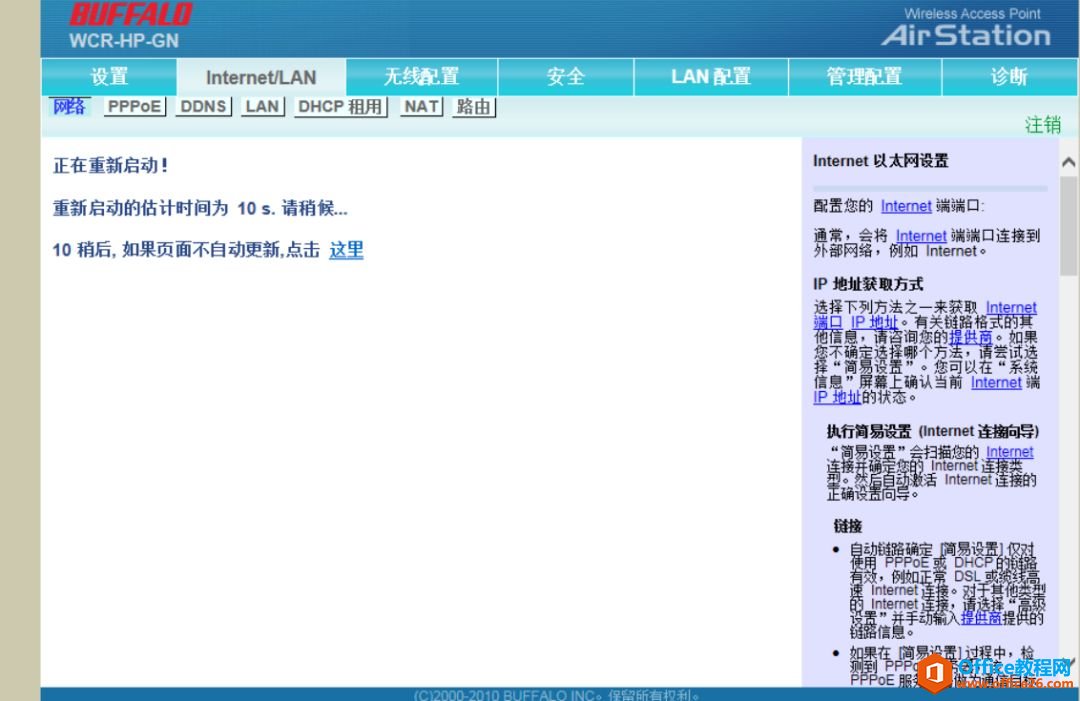Open the NAT sub-tab
1080x701 pixels.
(x=421, y=106)
